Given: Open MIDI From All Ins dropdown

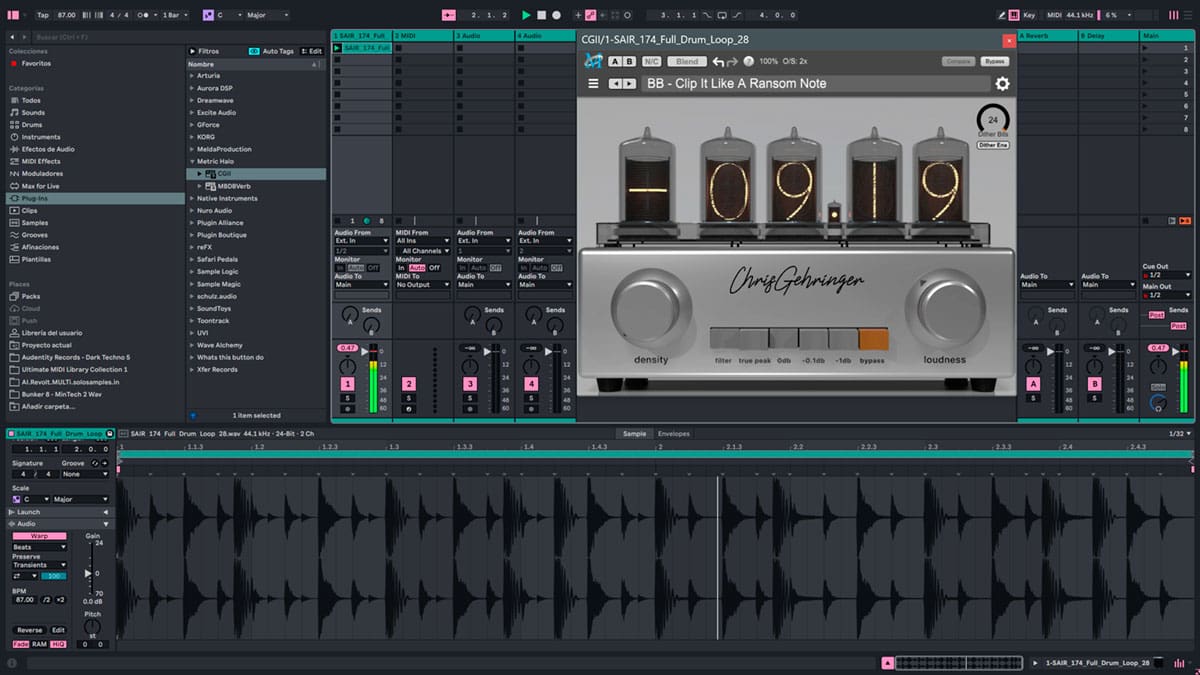Looking at the screenshot, I should click(x=423, y=241).
